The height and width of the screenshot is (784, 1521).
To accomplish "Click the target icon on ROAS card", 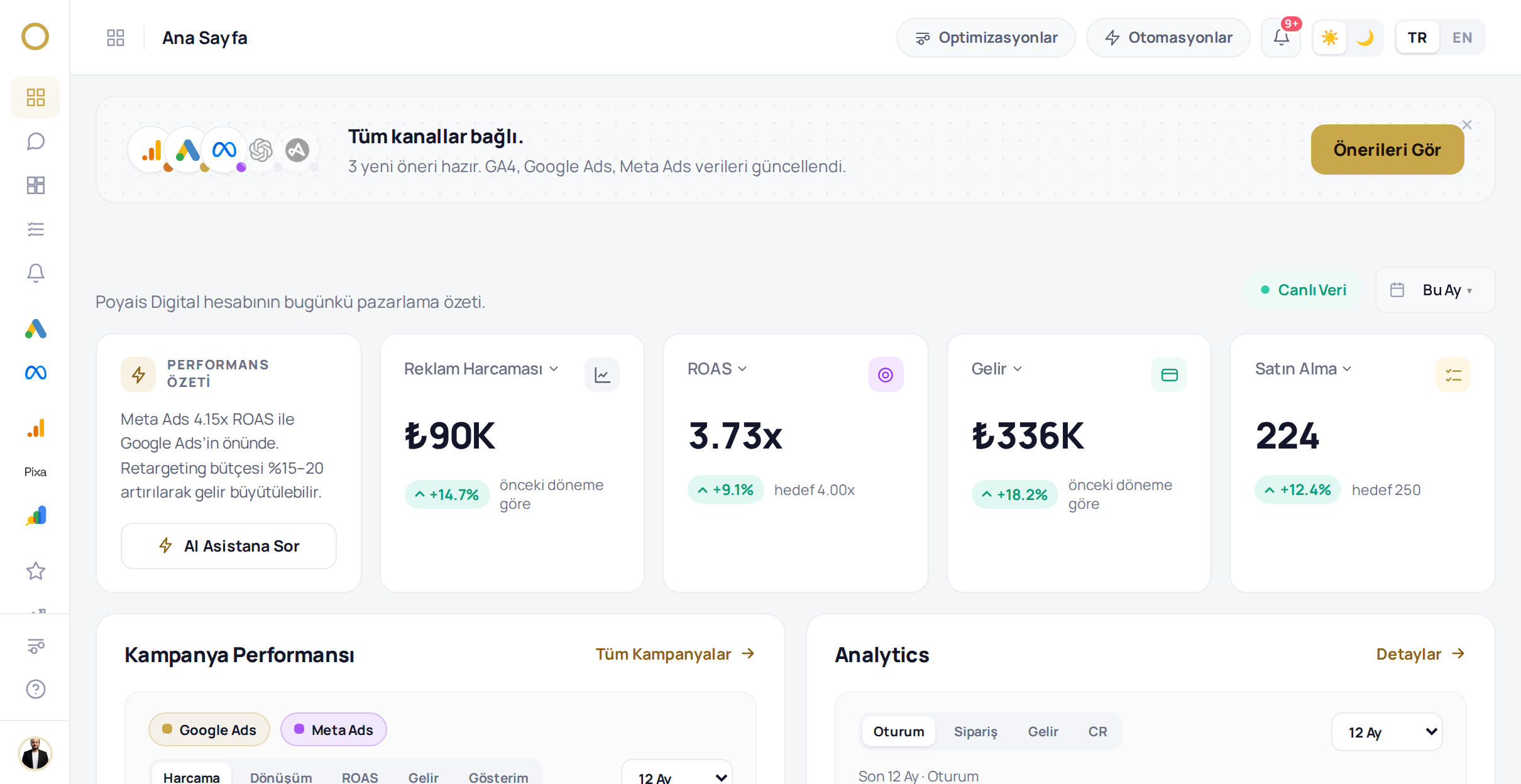I will 886,375.
